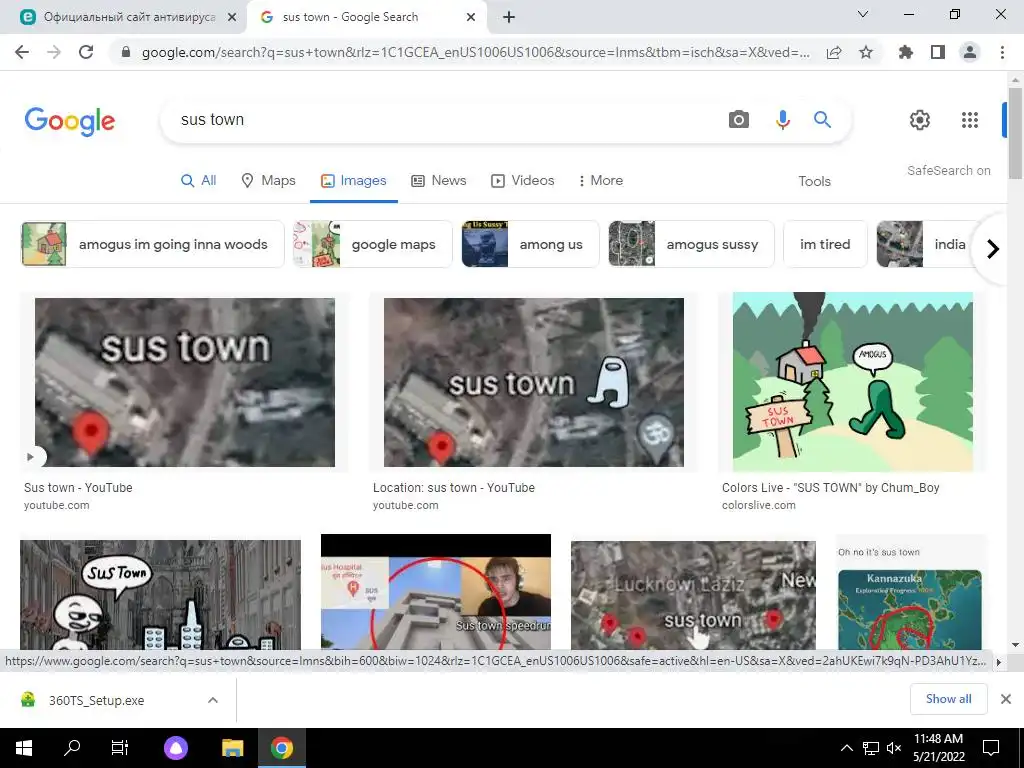Launch the purple Alice assistant icon

click(176, 748)
